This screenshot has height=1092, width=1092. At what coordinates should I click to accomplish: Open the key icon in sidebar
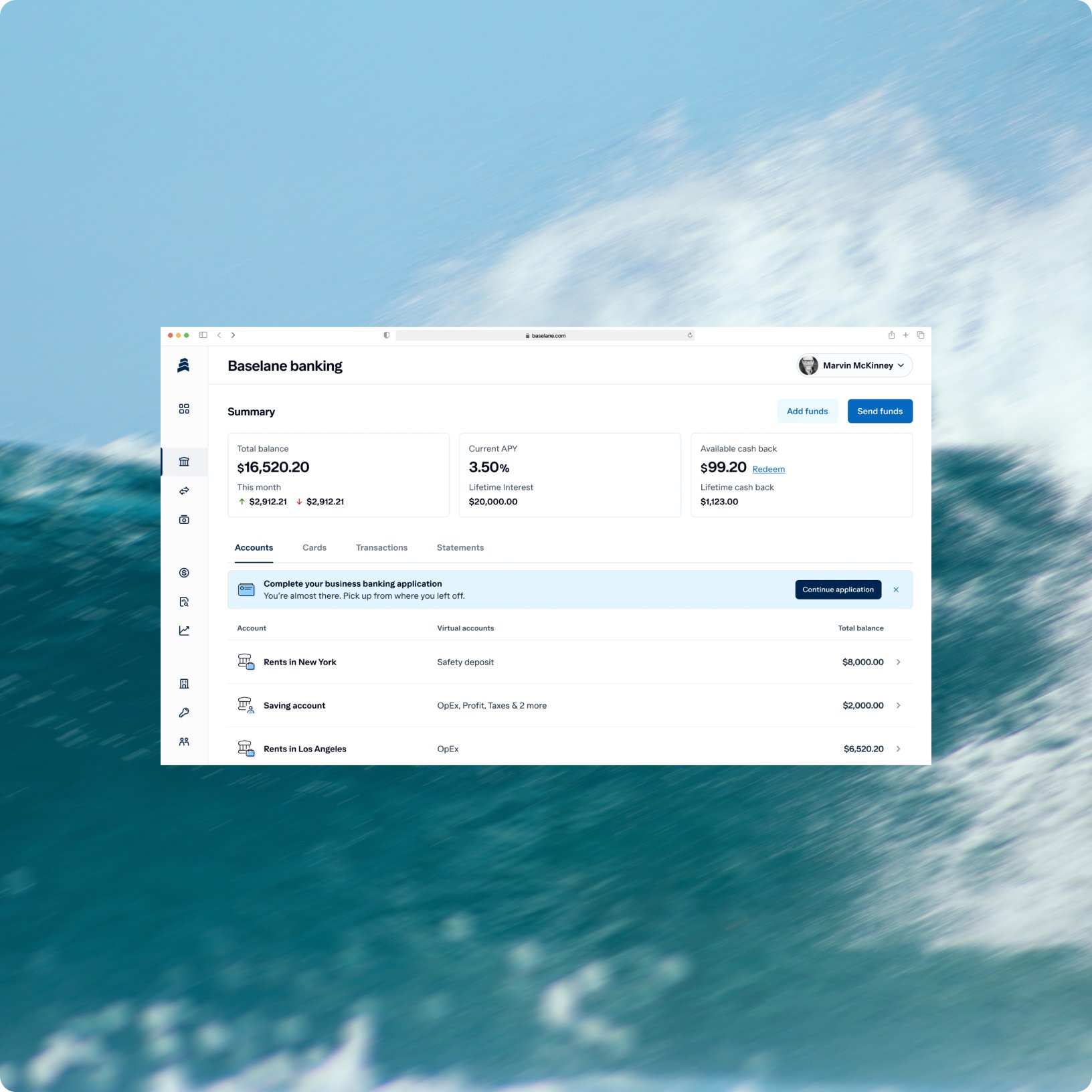[x=184, y=713]
